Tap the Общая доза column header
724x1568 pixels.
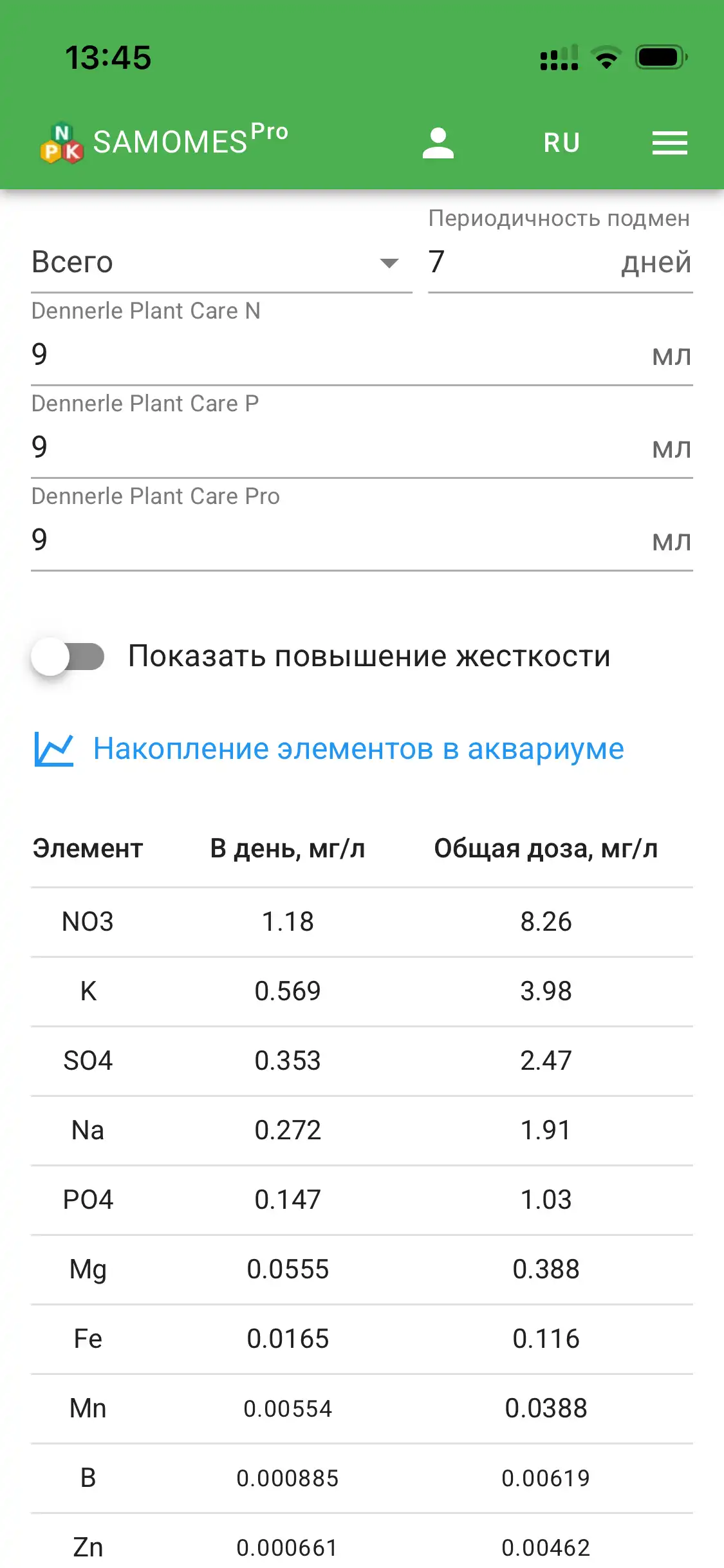(546, 849)
